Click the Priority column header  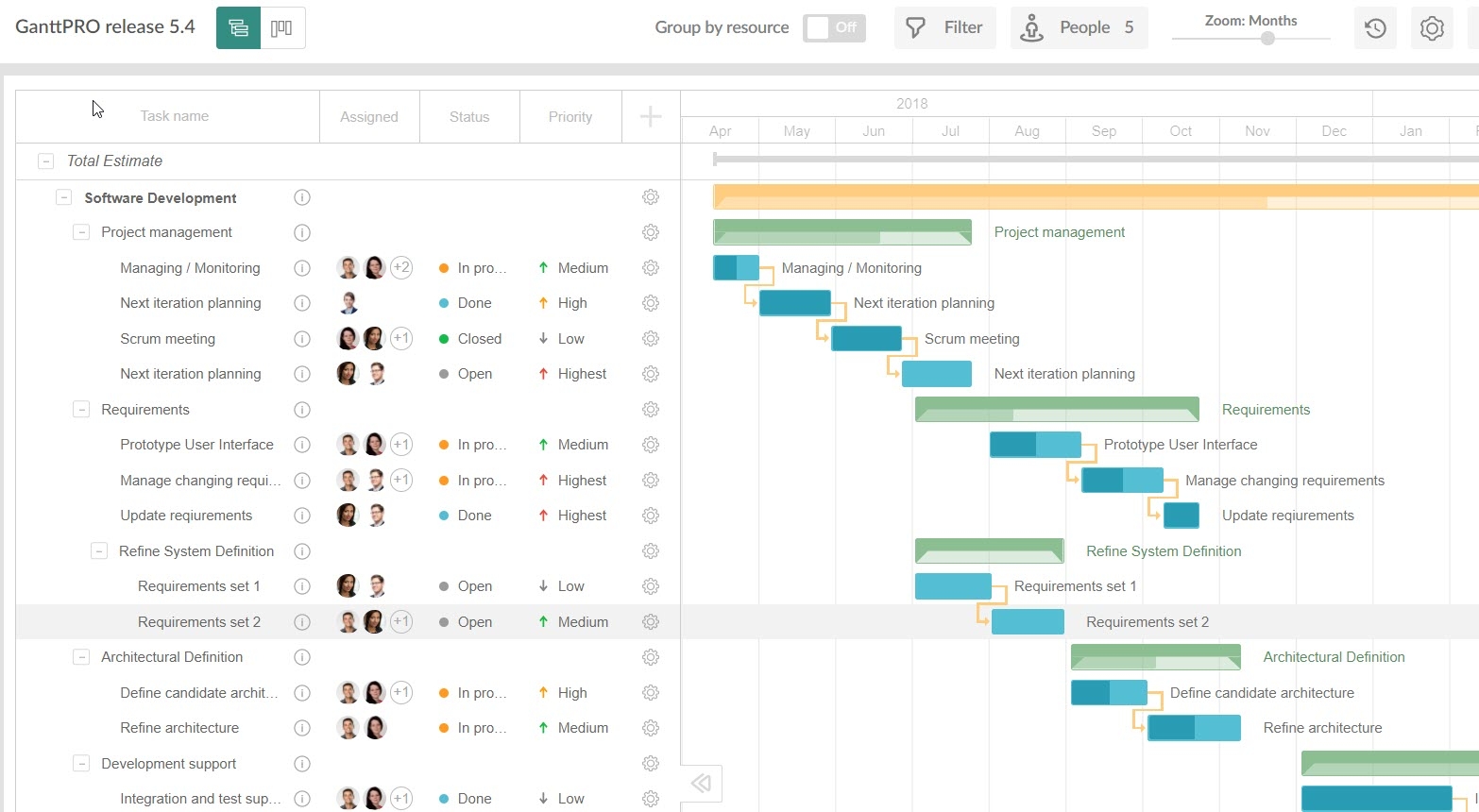(570, 115)
